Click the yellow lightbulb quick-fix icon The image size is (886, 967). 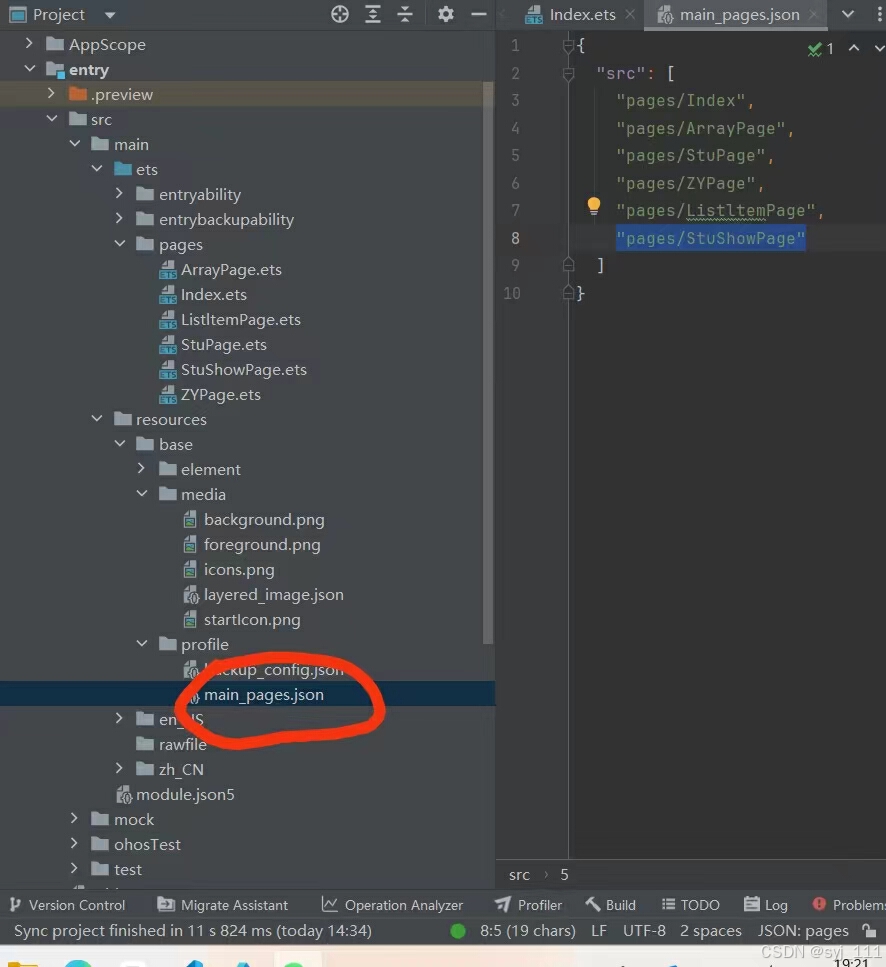coord(593,206)
